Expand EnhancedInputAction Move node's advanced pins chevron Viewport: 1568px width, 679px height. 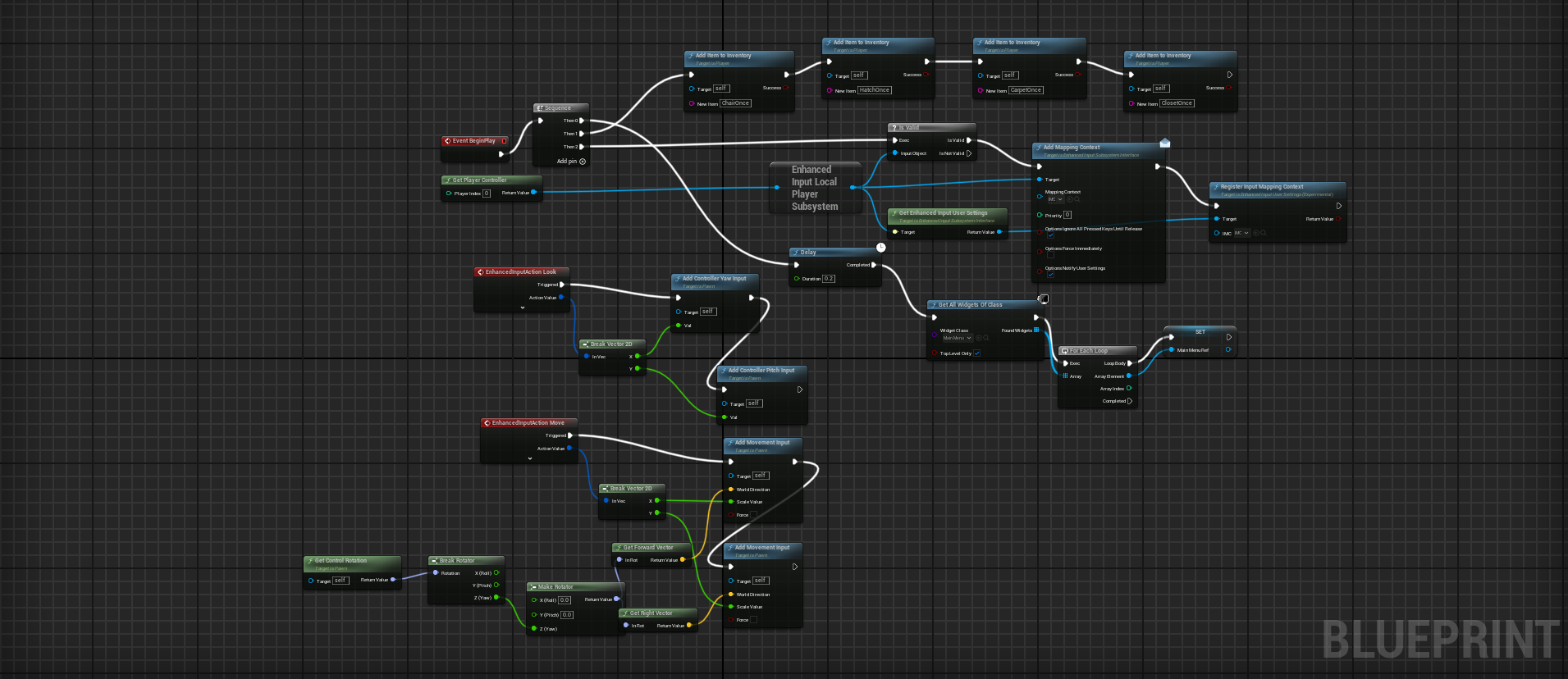click(530, 458)
